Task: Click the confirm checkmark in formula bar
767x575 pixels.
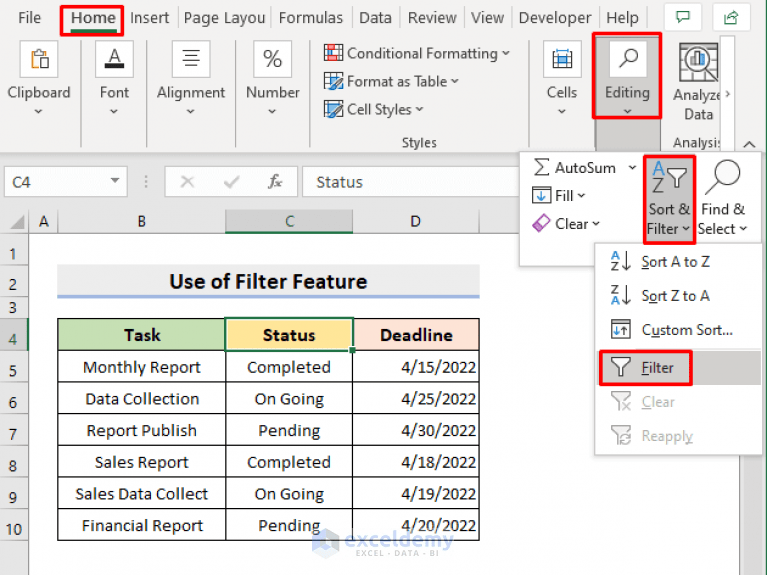Action: pyautogui.click(x=231, y=182)
